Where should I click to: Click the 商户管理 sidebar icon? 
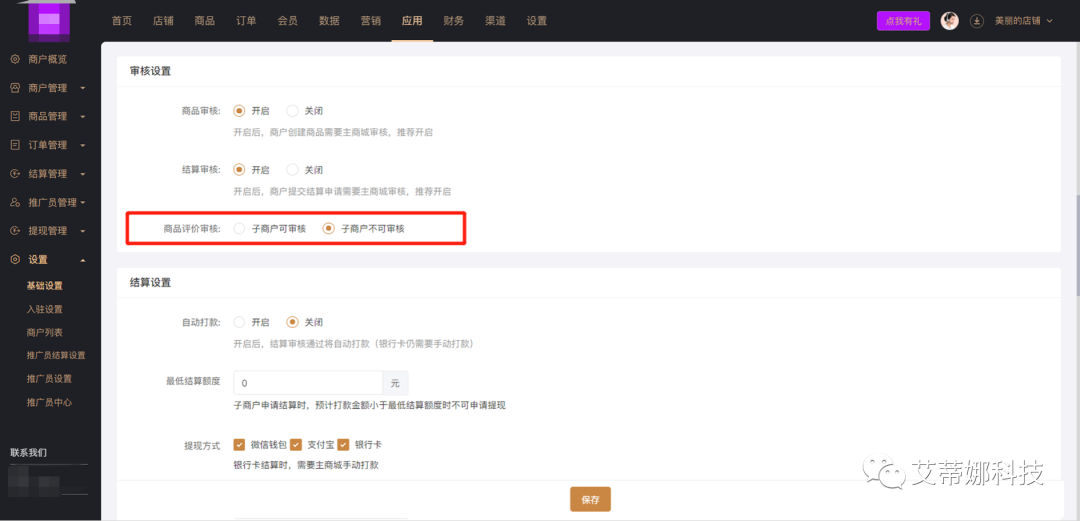click(x=15, y=88)
